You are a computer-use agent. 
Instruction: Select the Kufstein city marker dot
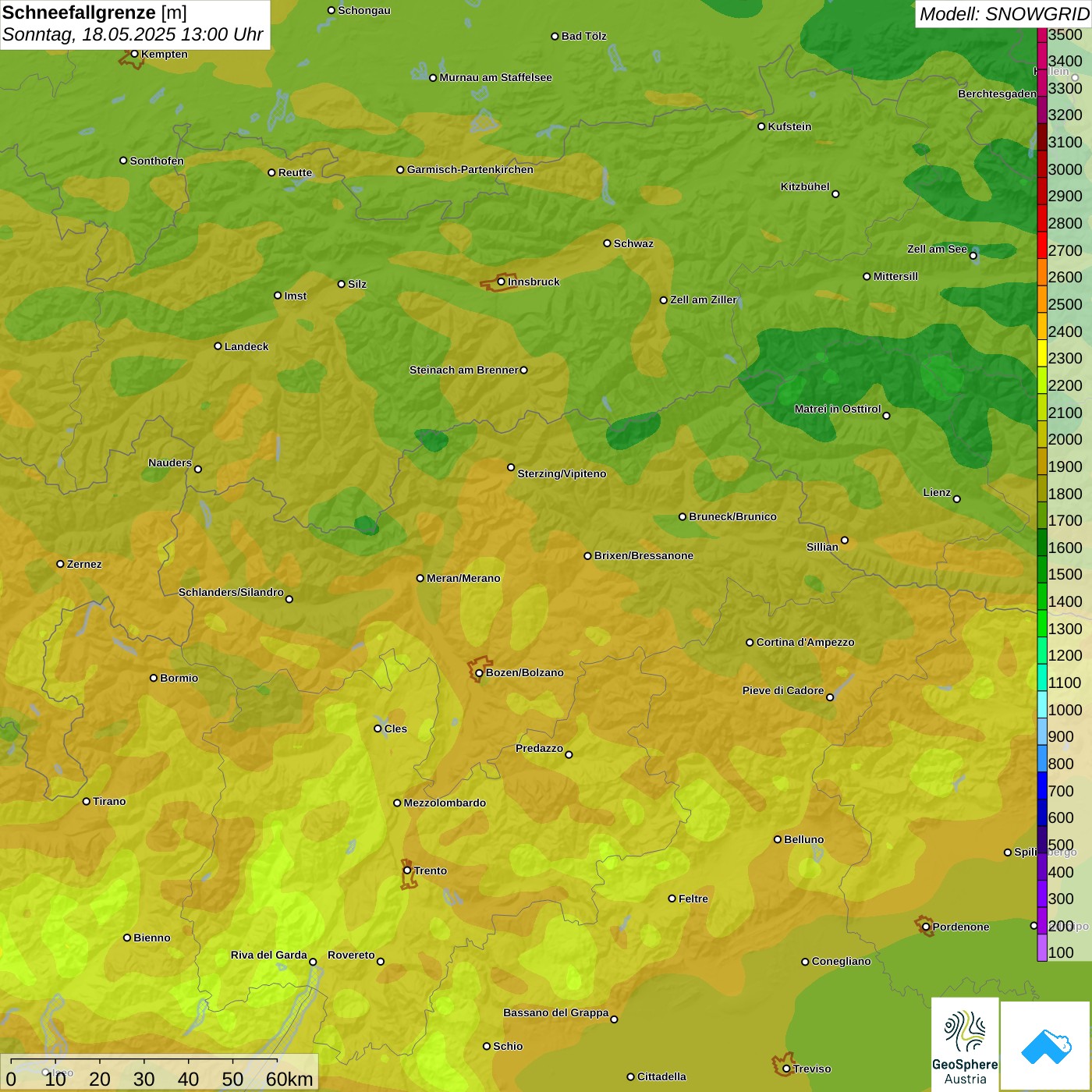tap(761, 126)
